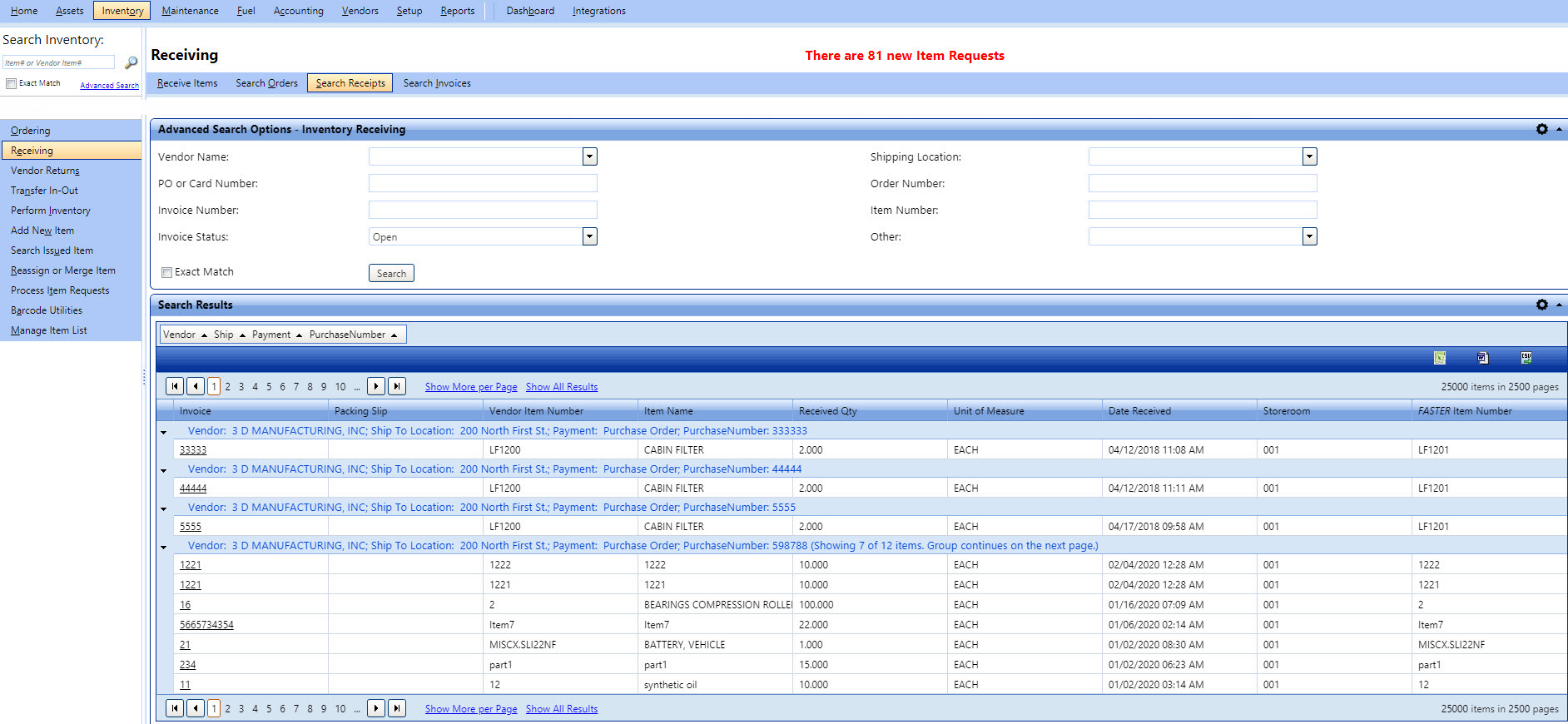Screen dimensions: 1568x724
Task: Export search results to Excel
Action: point(1439,358)
